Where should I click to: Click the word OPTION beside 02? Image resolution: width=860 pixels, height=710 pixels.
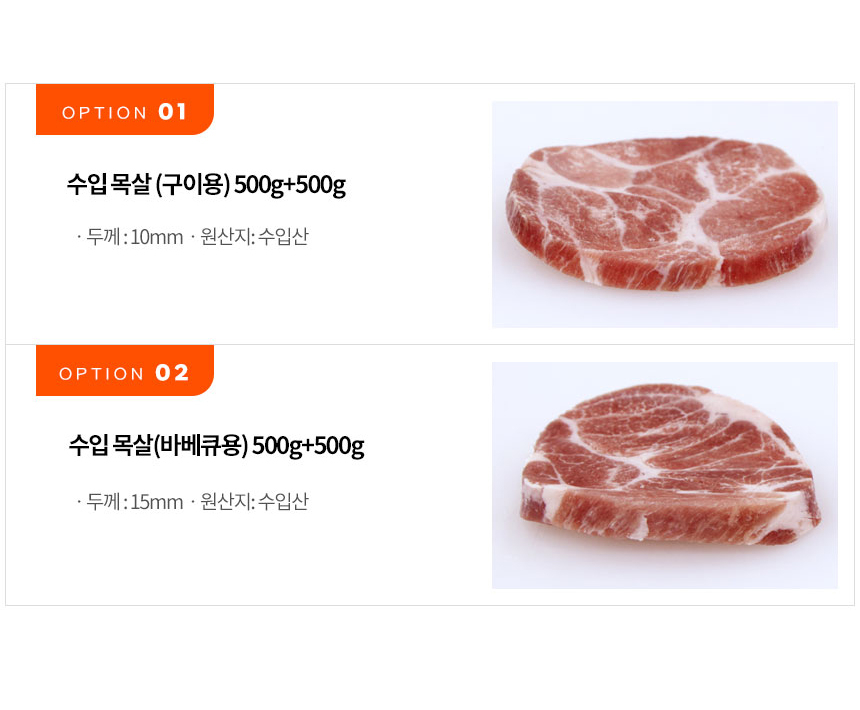point(102,374)
